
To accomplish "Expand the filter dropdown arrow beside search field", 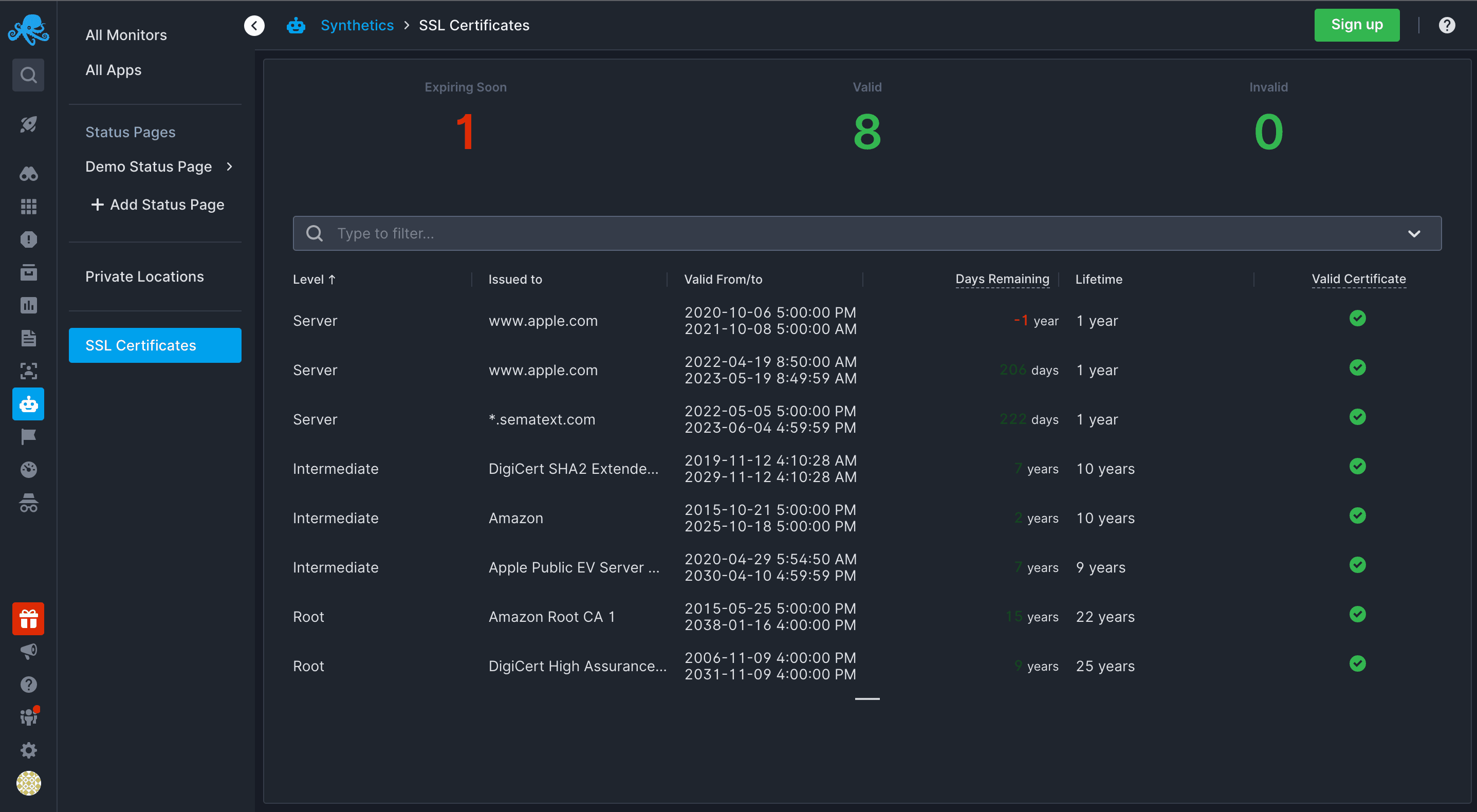I will pyautogui.click(x=1414, y=233).
